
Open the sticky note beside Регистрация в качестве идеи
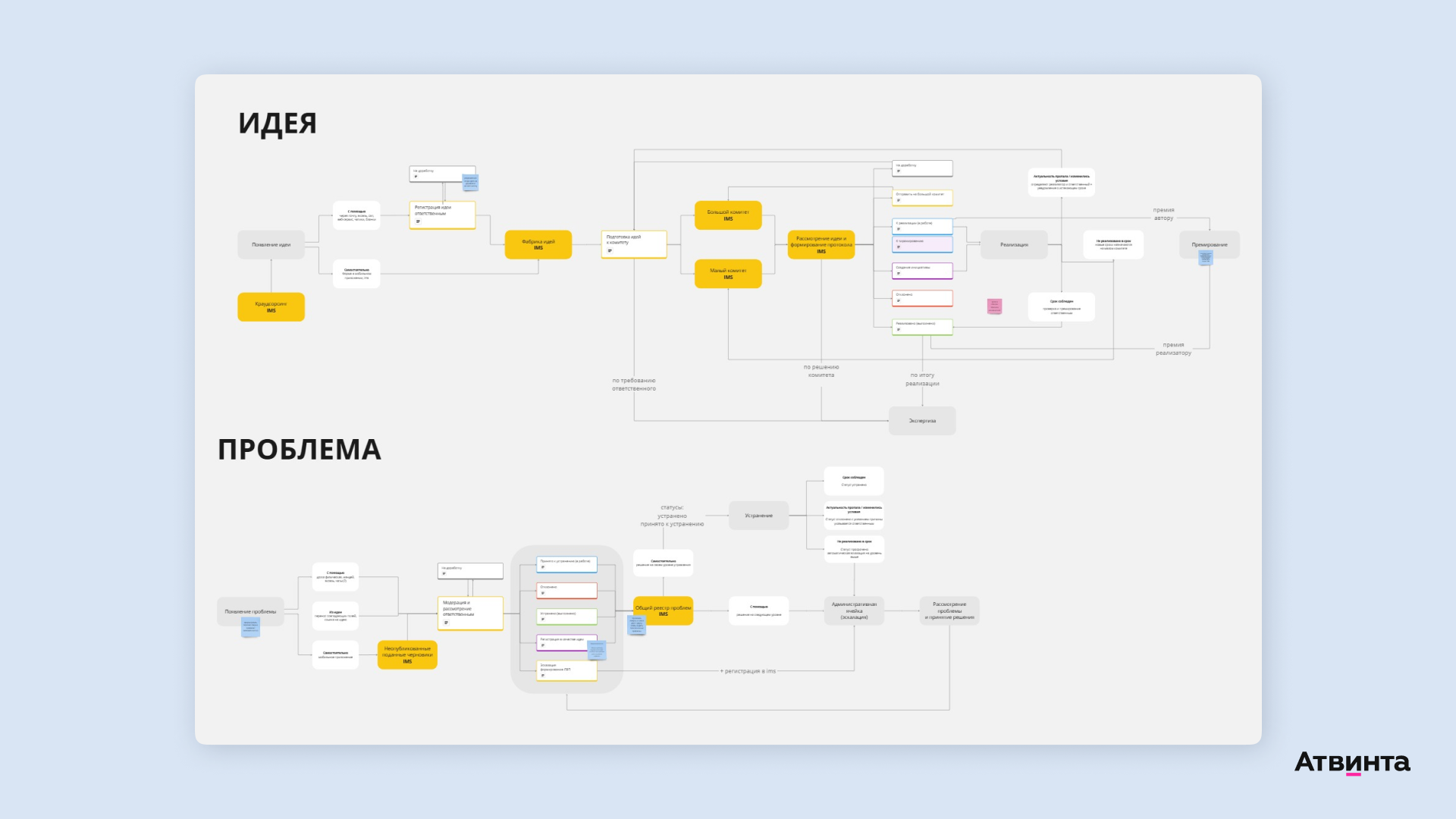pyautogui.click(x=597, y=651)
